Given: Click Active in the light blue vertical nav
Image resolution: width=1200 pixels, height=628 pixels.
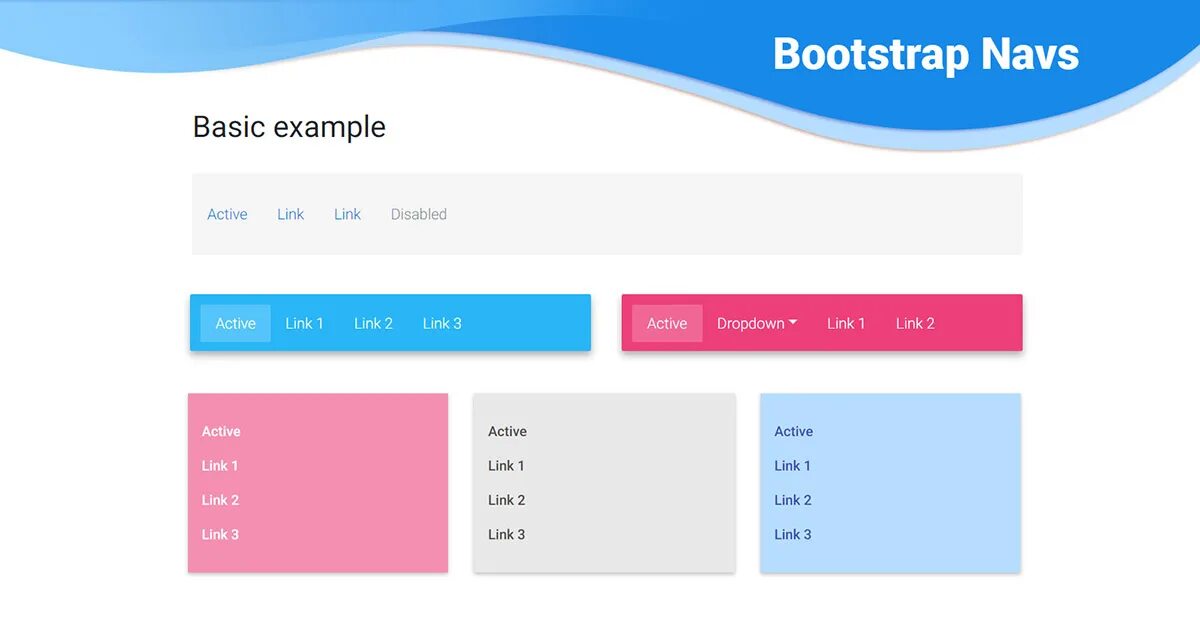Looking at the screenshot, I should click(x=794, y=431).
